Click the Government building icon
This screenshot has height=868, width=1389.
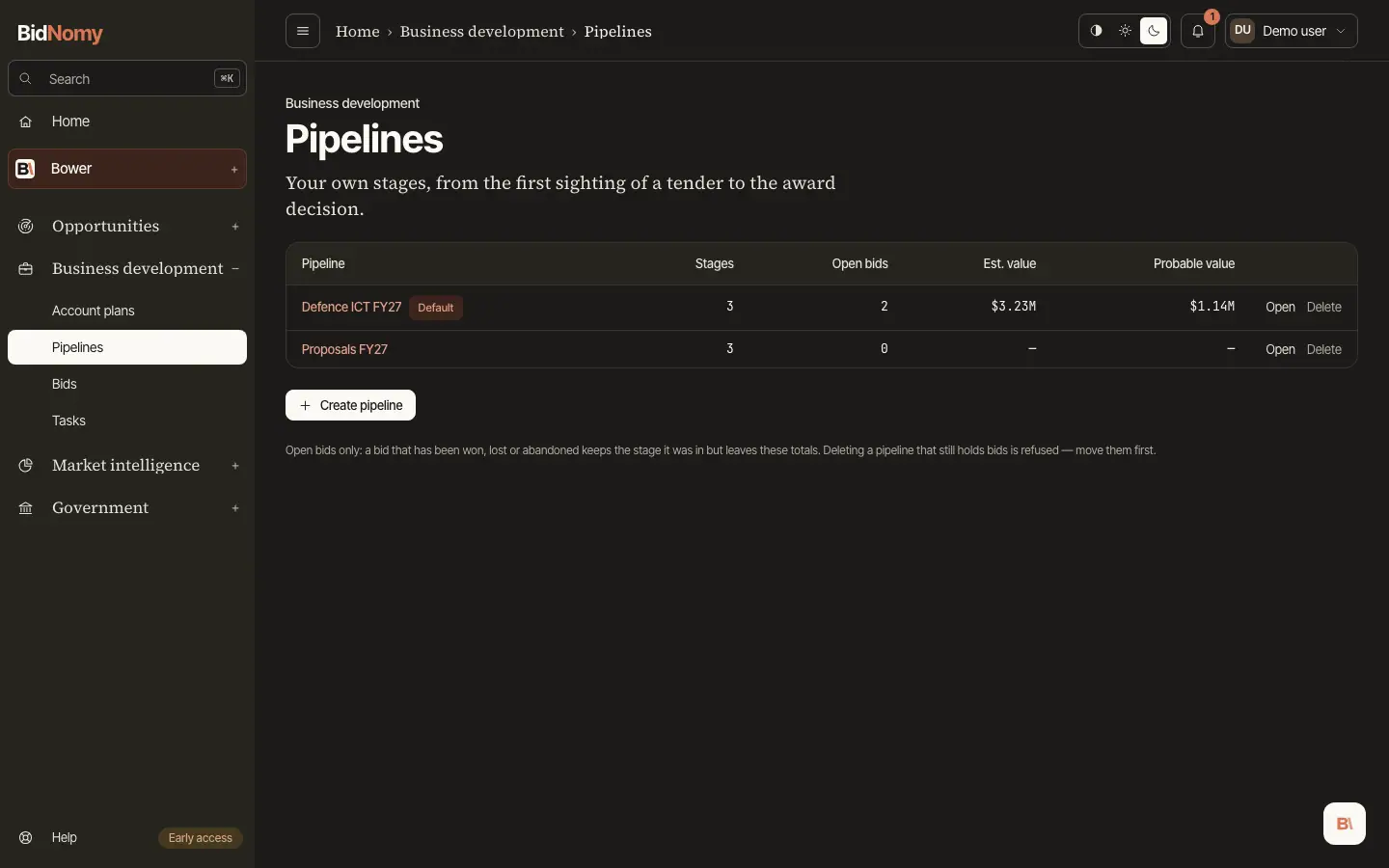coord(26,508)
